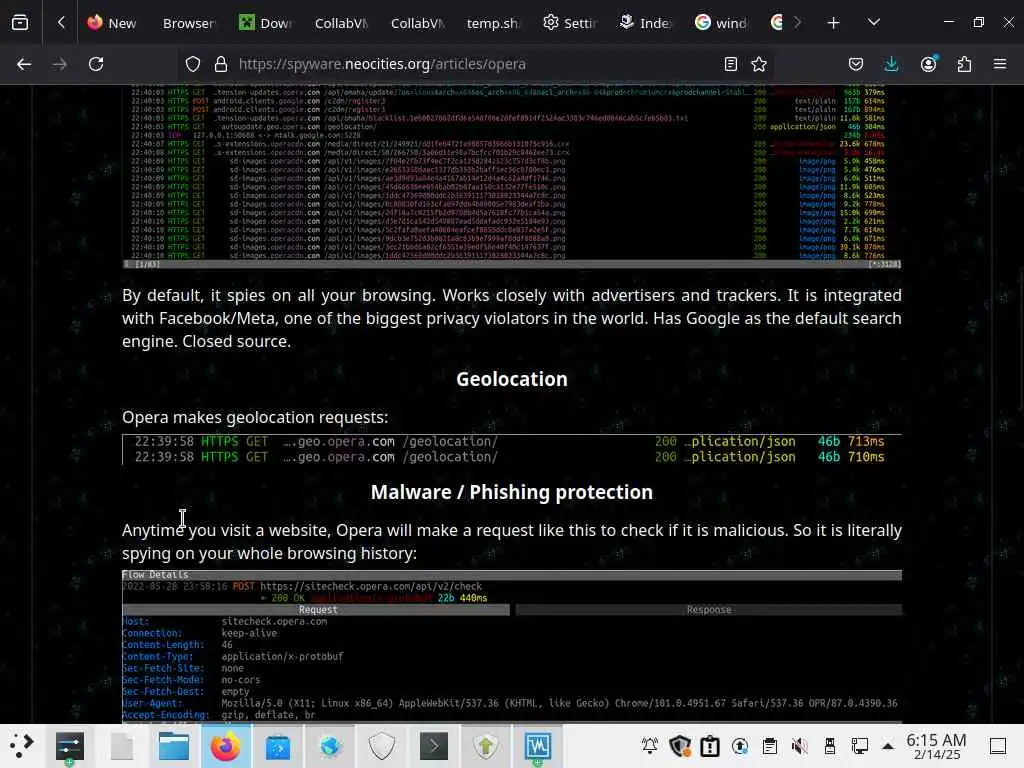The image size is (1024, 768).
Task: Open the globe web browser taskbar icon
Action: 330,746
